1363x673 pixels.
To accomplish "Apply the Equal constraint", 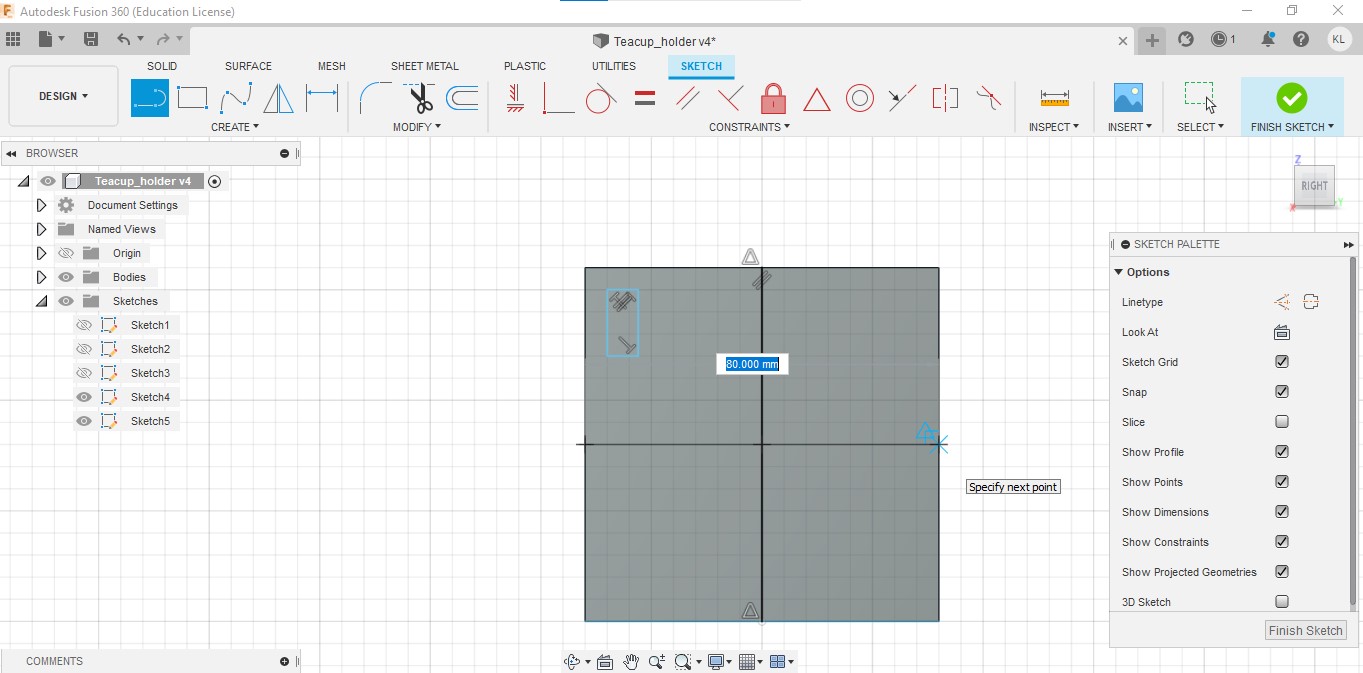I will 645,98.
